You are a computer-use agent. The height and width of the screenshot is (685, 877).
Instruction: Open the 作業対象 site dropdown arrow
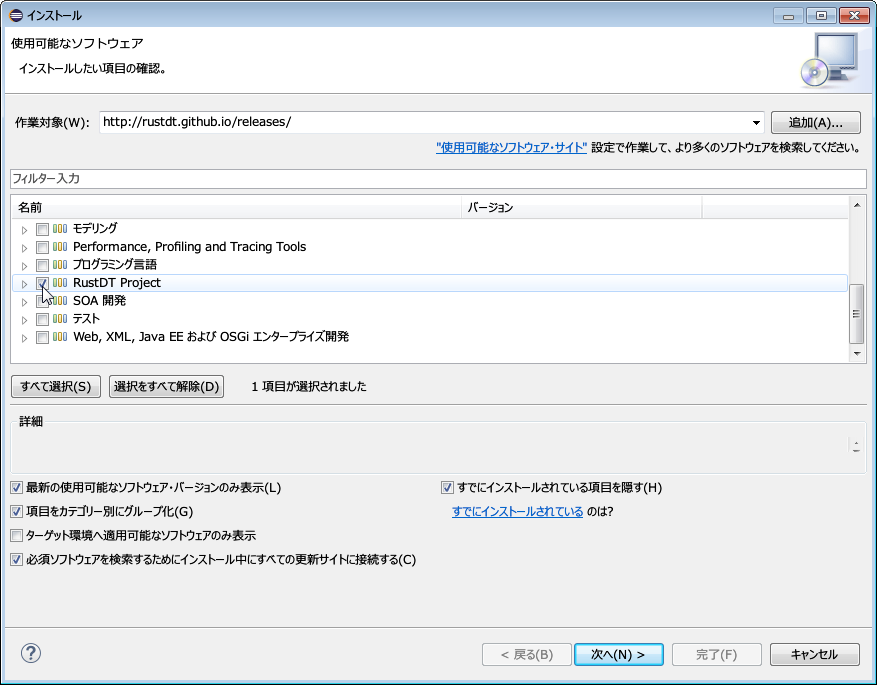[x=756, y=122]
